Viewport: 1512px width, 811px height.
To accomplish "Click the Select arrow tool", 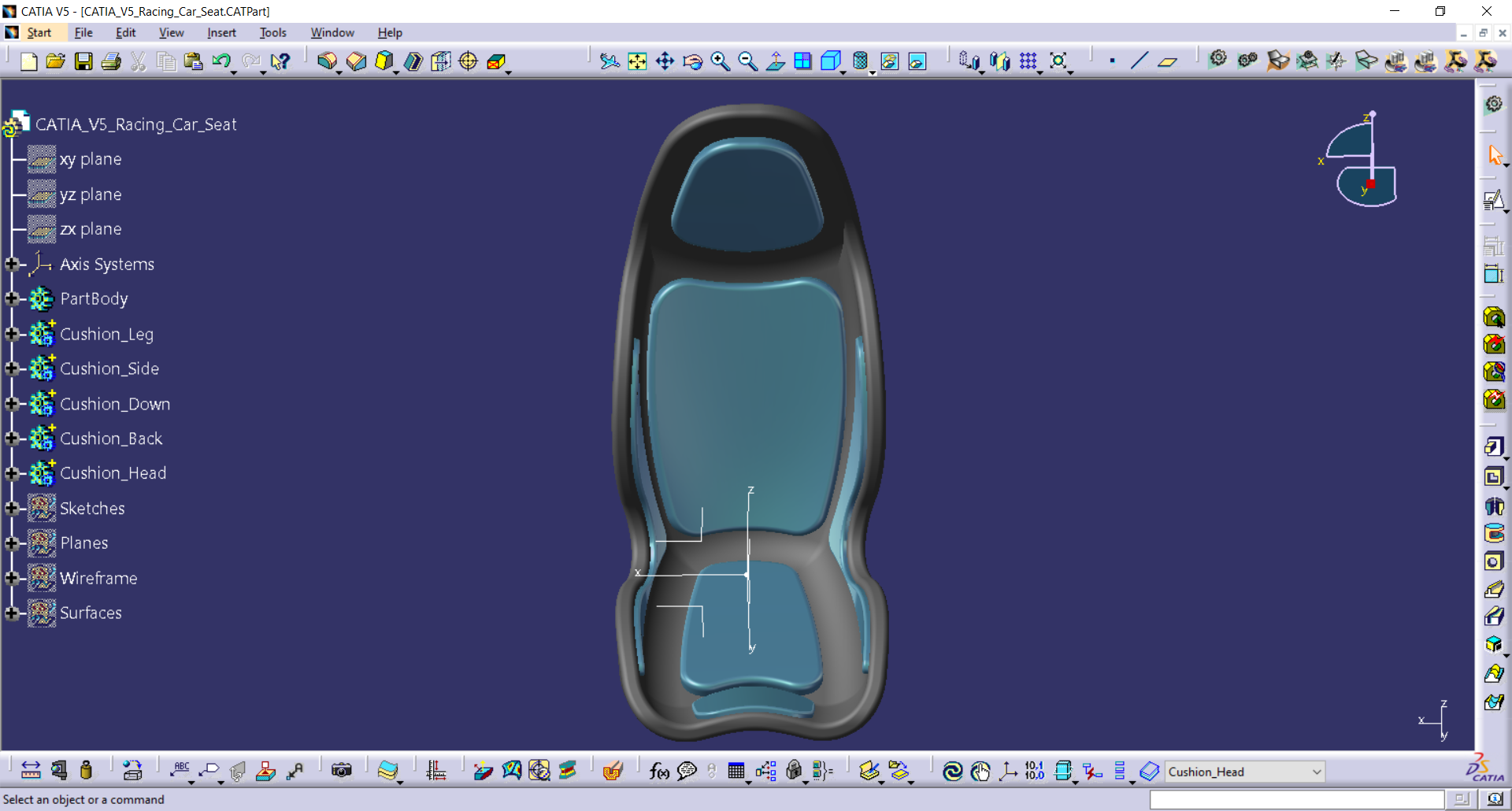I will point(1495,155).
